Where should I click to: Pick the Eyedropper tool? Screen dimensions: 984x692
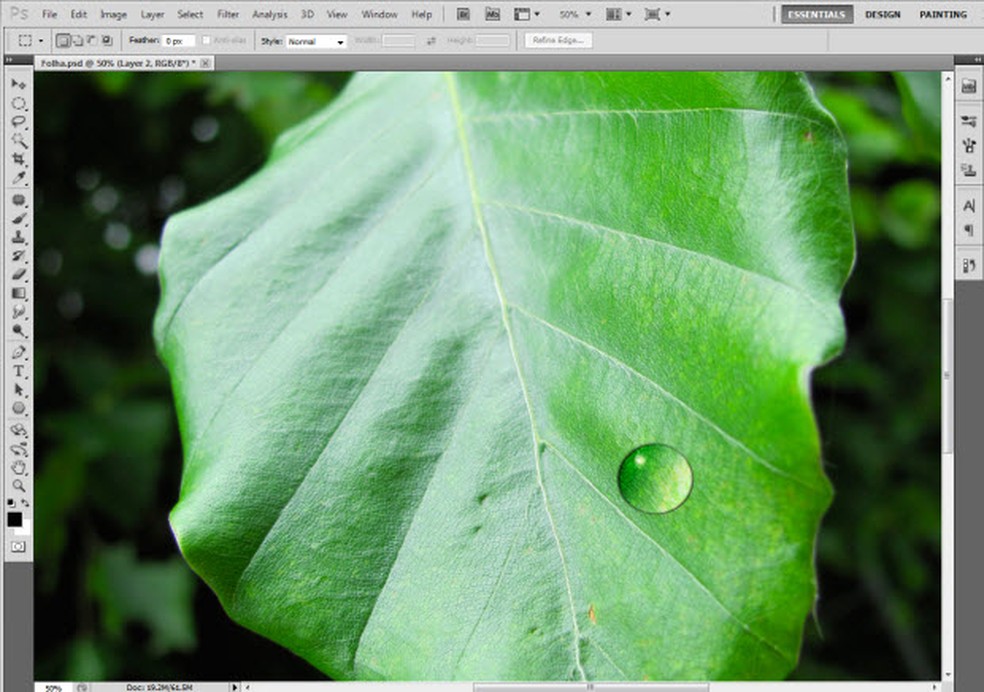[x=18, y=179]
